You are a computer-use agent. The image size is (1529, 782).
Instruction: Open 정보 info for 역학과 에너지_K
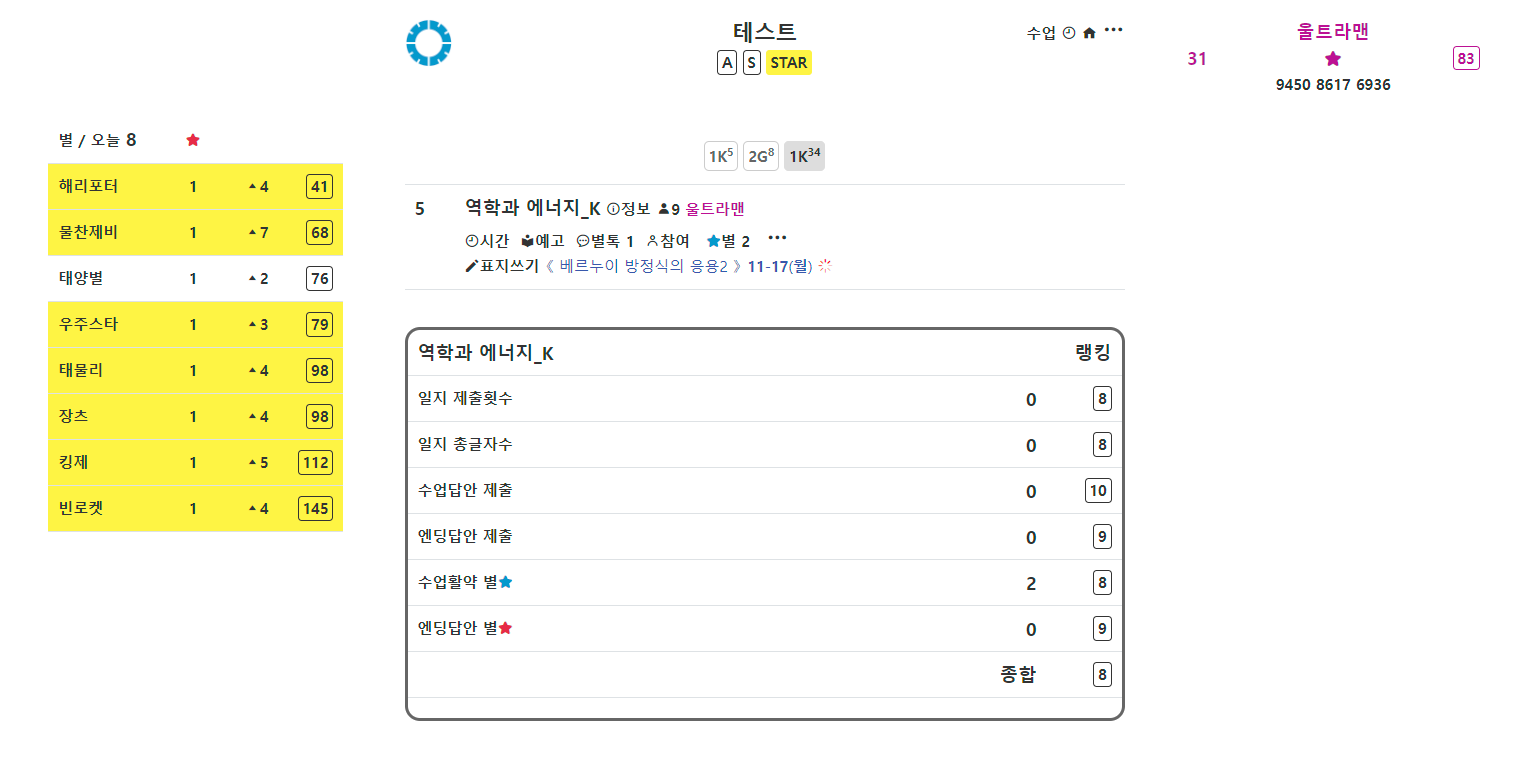click(628, 209)
